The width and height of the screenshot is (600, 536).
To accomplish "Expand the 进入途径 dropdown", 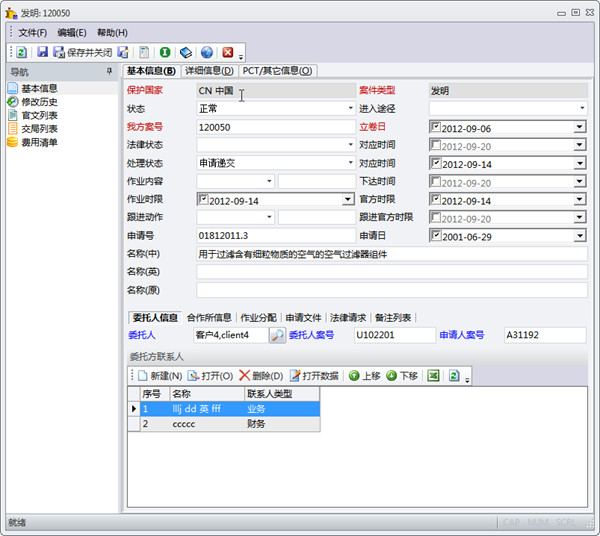I will pyautogui.click(x=582, y=108).
